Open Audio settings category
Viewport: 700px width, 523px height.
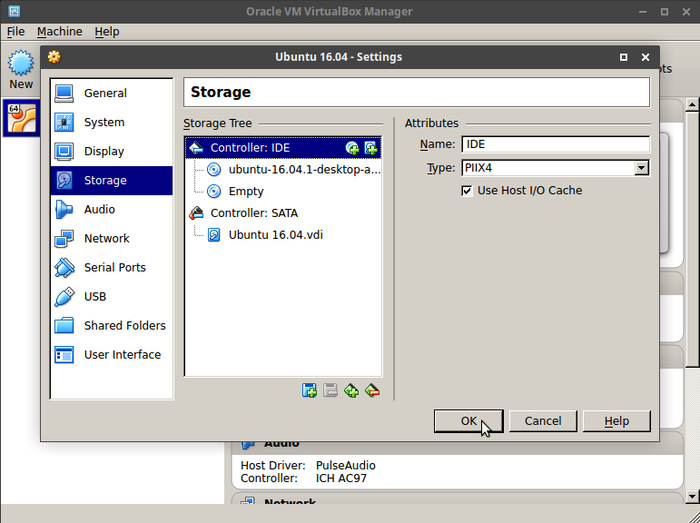(x=111, y=209)
